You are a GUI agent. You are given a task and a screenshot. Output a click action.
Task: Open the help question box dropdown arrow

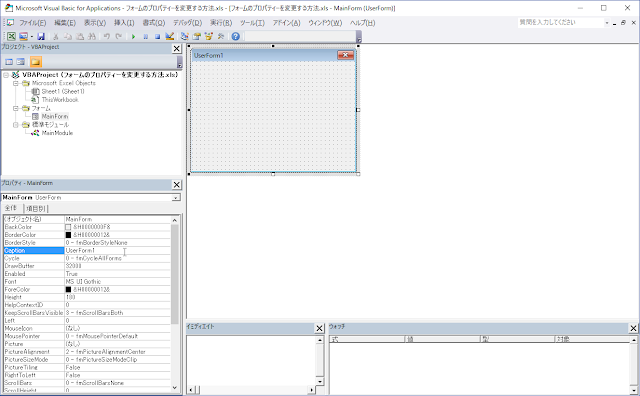pyautogui.click(x=607, y=23)
